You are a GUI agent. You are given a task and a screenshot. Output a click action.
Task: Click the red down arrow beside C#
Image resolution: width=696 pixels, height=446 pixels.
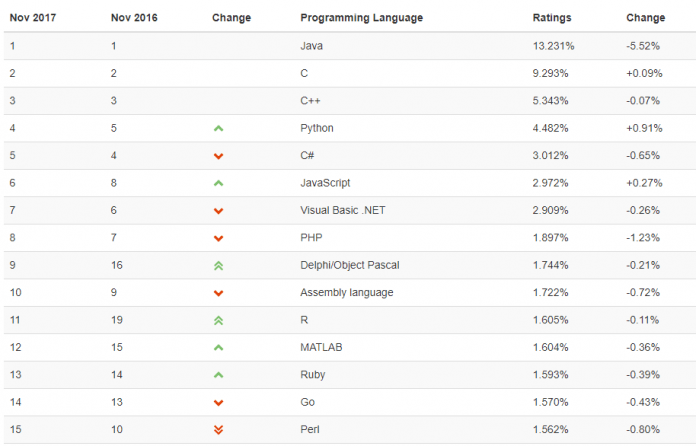(x=218, y=156)
